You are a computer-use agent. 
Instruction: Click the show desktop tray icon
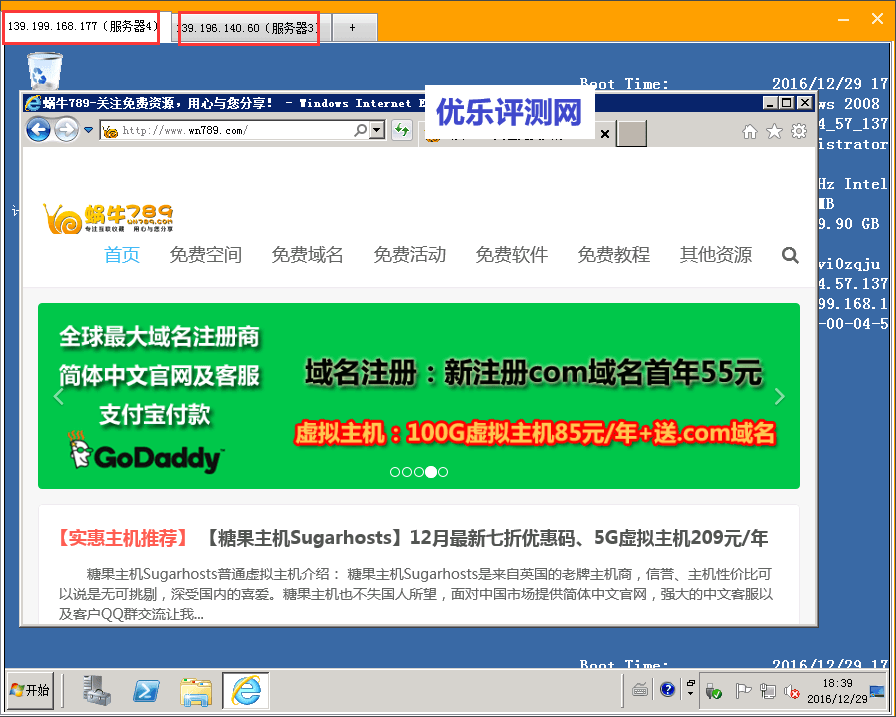pos(877,691)
